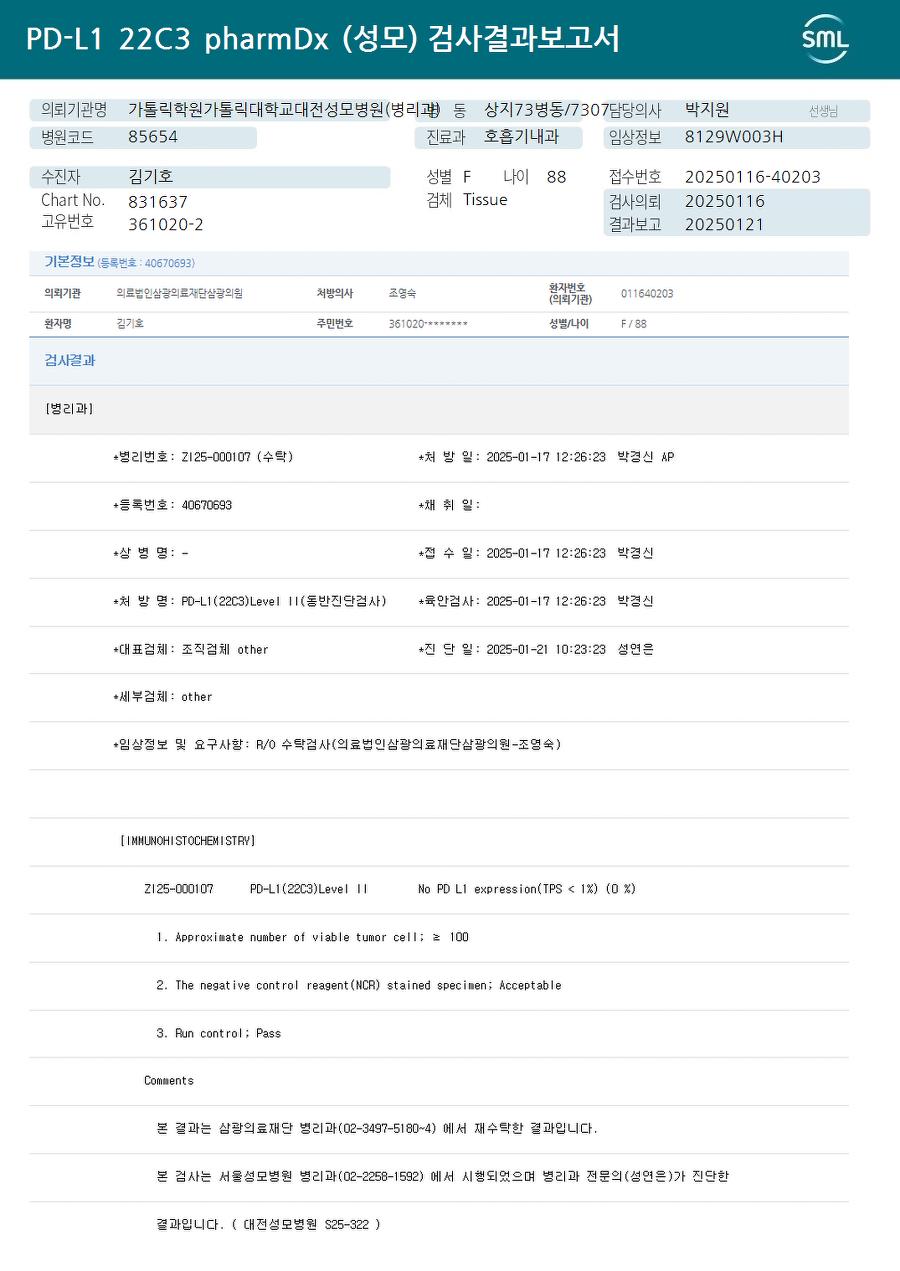This screenshot has height=1271, width=900.
Task: Click the '*상 병 명: -' line
Action: click(151, 553)
